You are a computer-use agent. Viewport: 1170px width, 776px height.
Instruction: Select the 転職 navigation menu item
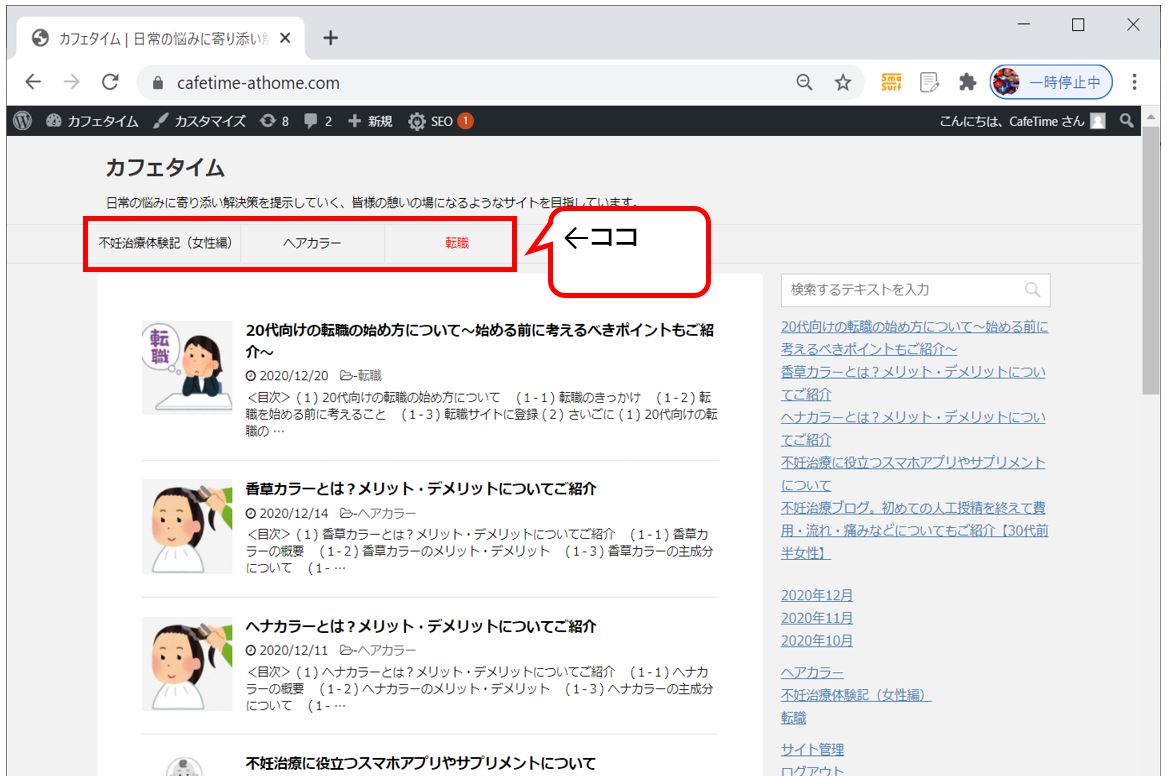pyautogui.click(x=457, y=243)
